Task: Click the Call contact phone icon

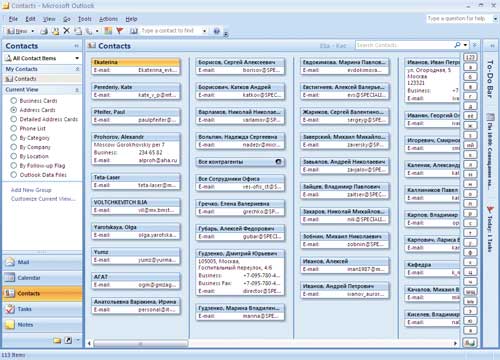Action: click(x=89, y=31)
